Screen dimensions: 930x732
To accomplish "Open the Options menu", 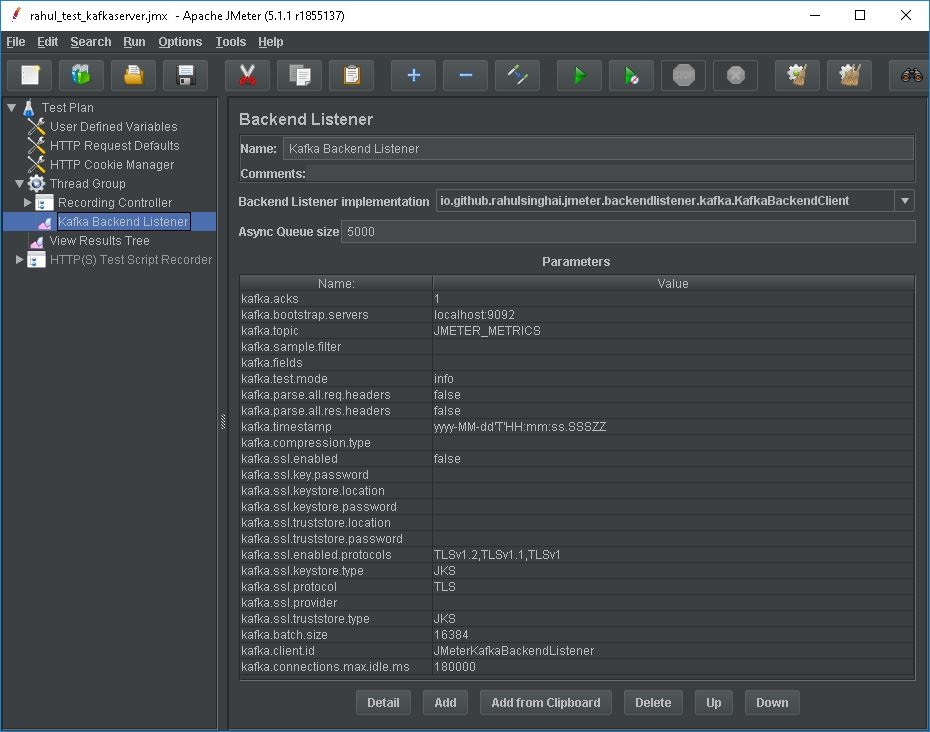I will tap(180, 42).
